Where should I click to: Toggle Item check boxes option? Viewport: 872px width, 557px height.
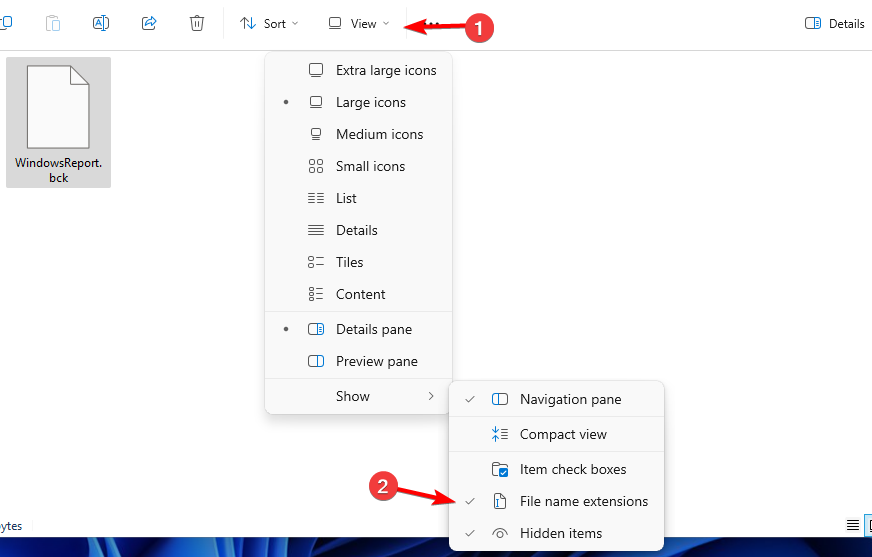(572, 469)
